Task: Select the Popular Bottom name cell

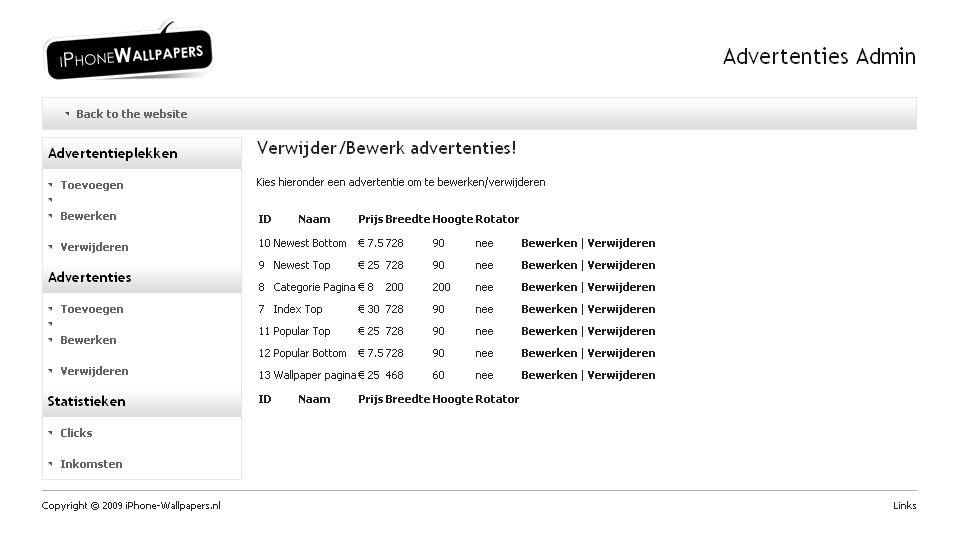Action: [x=310, y=353]
